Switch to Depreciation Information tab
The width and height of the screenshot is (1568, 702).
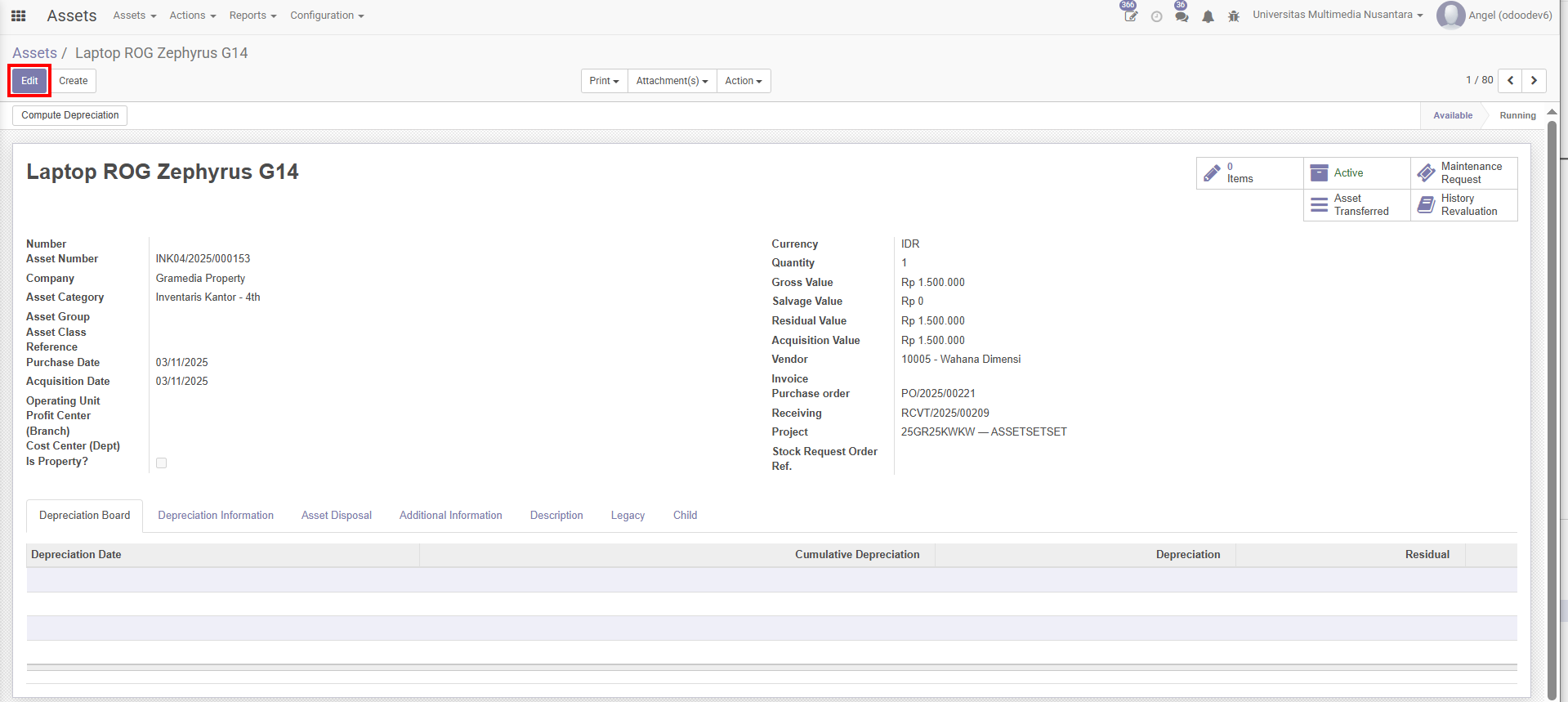pyautogui.click(x=216, y=515)
